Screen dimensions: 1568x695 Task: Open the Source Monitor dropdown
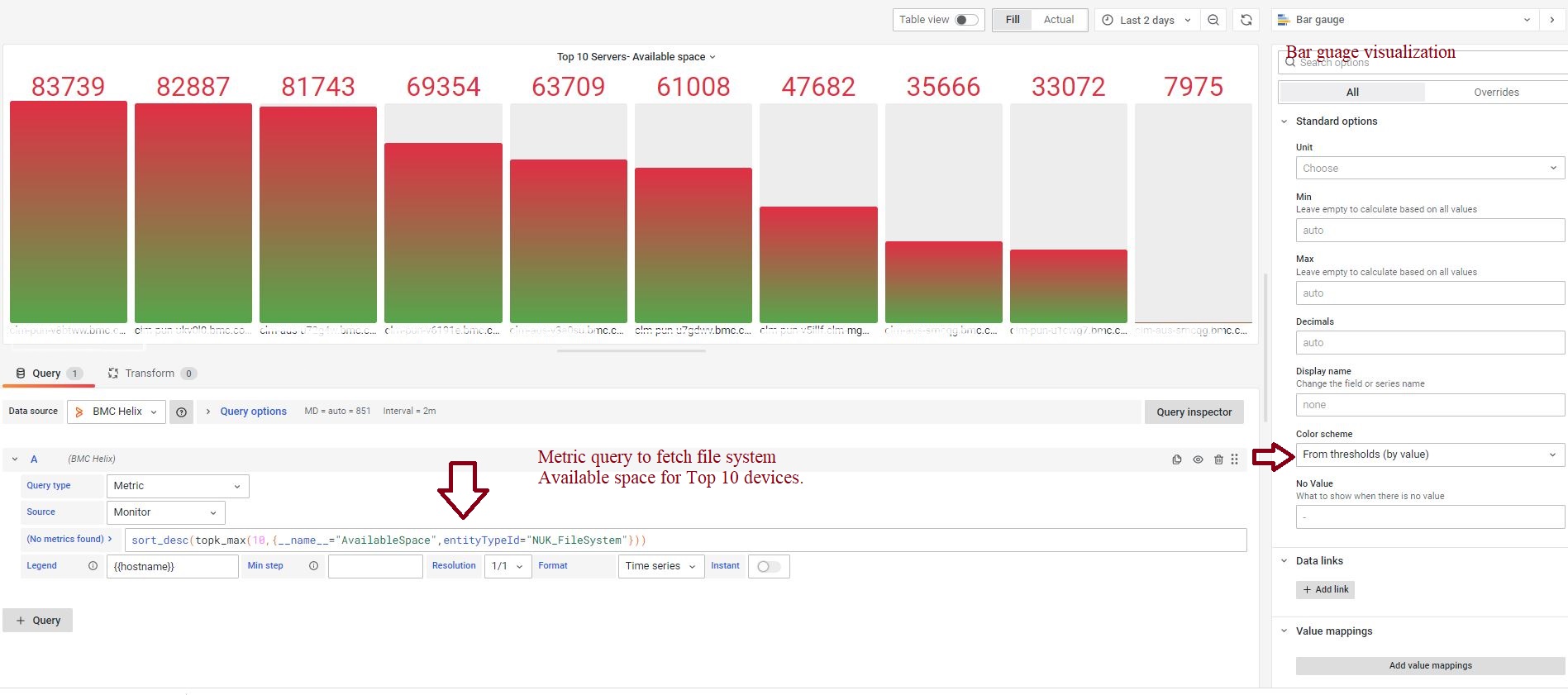[165, 512]
